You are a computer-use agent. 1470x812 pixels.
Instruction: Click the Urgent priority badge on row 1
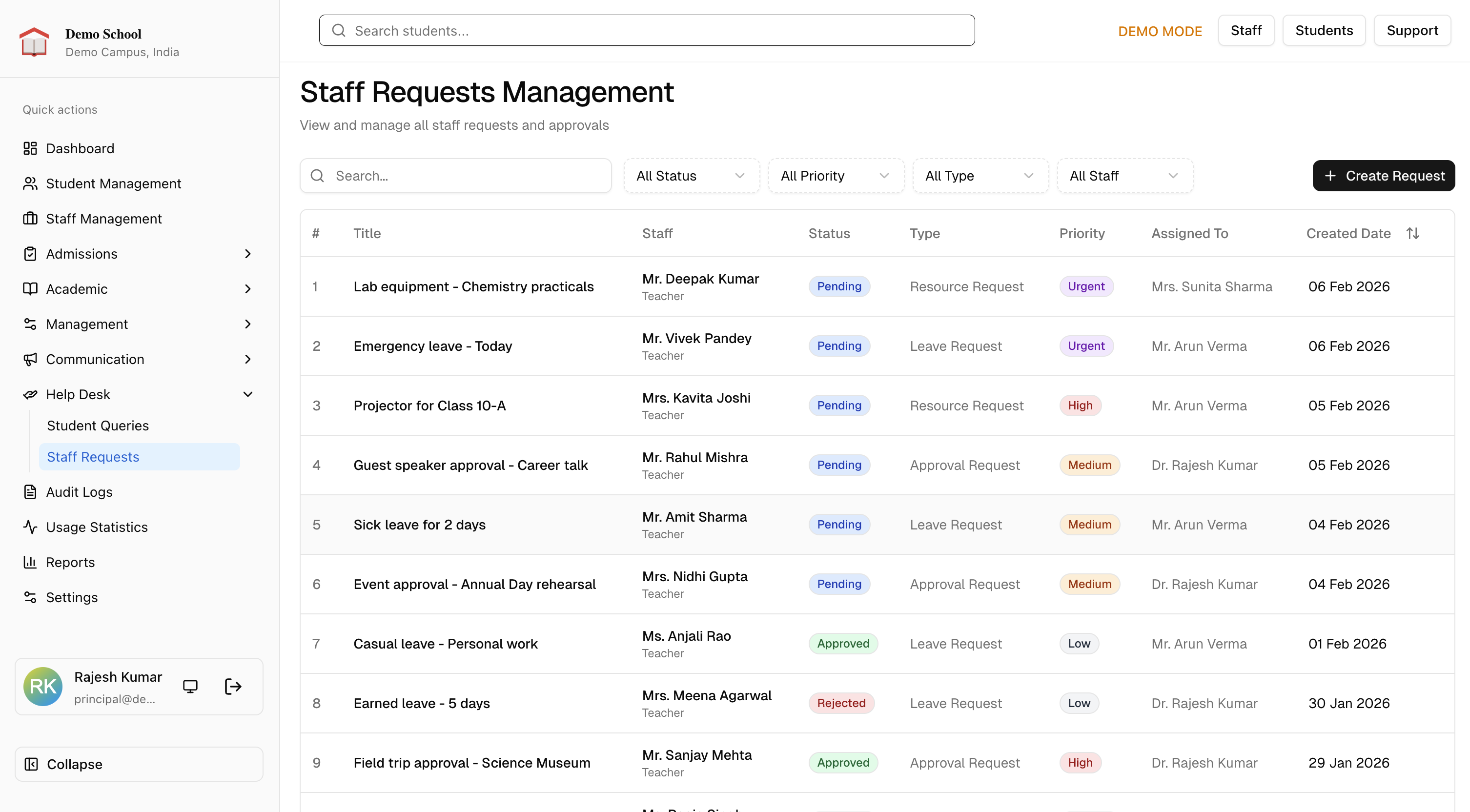(1086, 286)
